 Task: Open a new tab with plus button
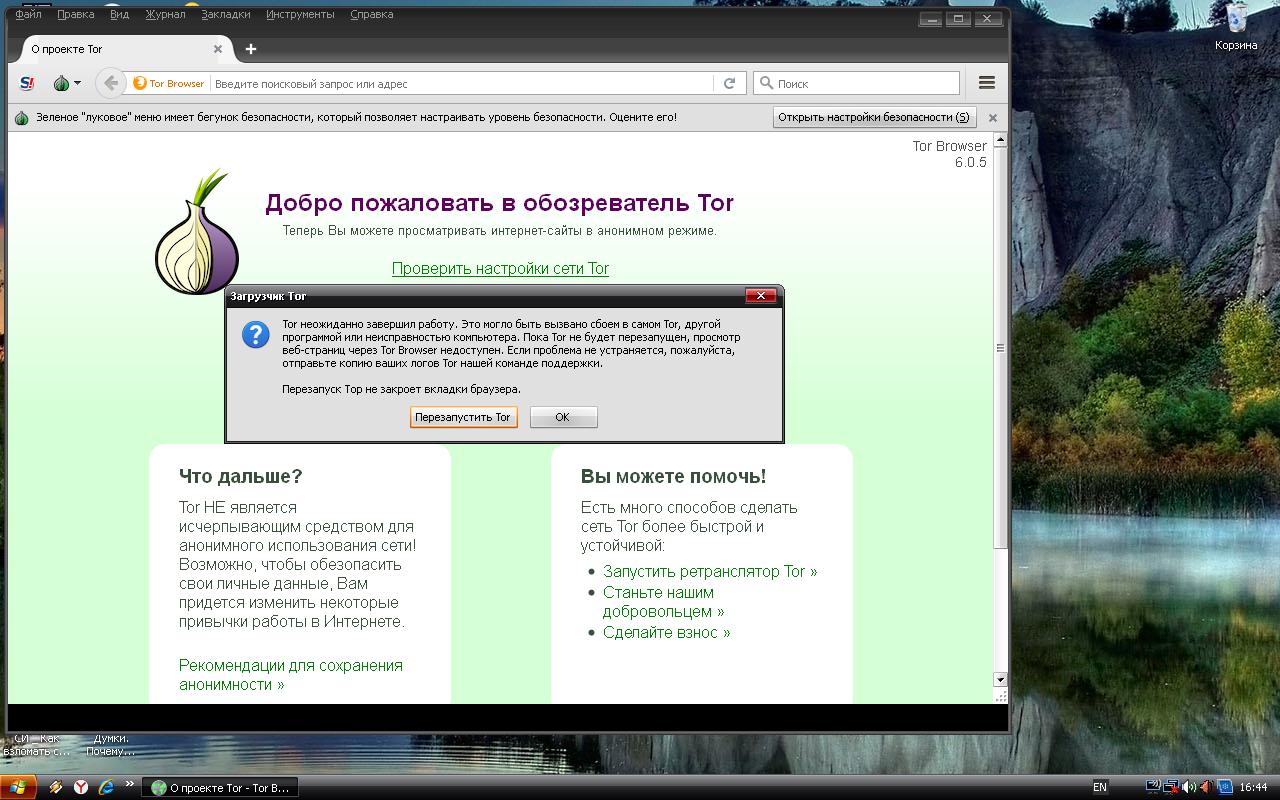pos(251,48)
